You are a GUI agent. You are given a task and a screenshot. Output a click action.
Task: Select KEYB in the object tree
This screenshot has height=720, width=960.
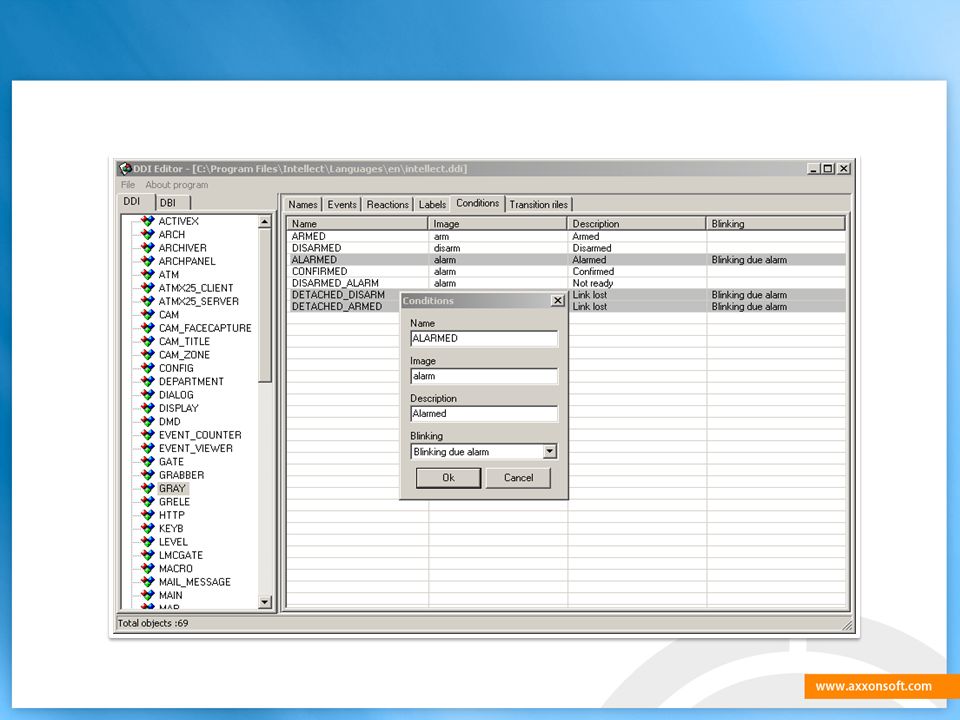pyautogui.click(x=171, y=528)
